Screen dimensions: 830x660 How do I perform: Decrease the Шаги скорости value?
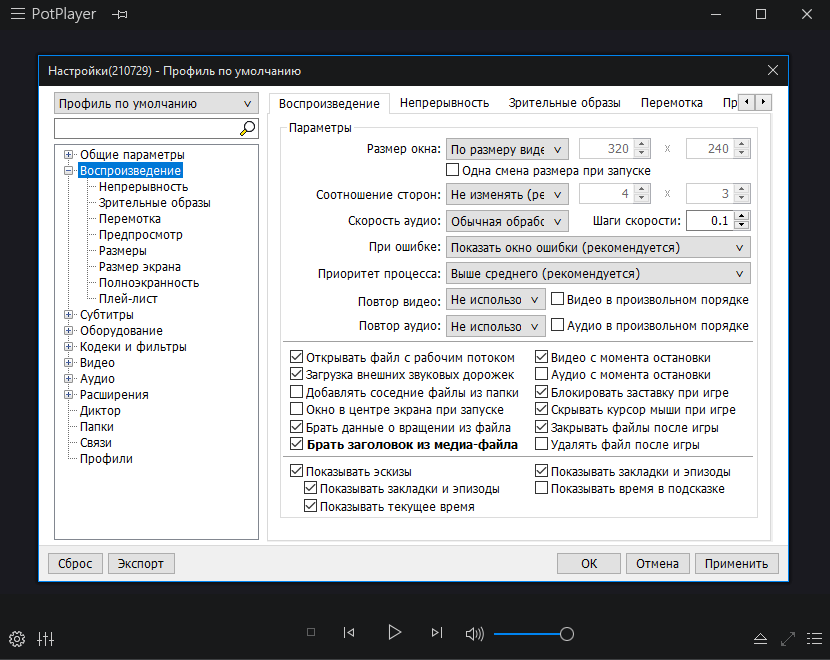coord(742,225)
